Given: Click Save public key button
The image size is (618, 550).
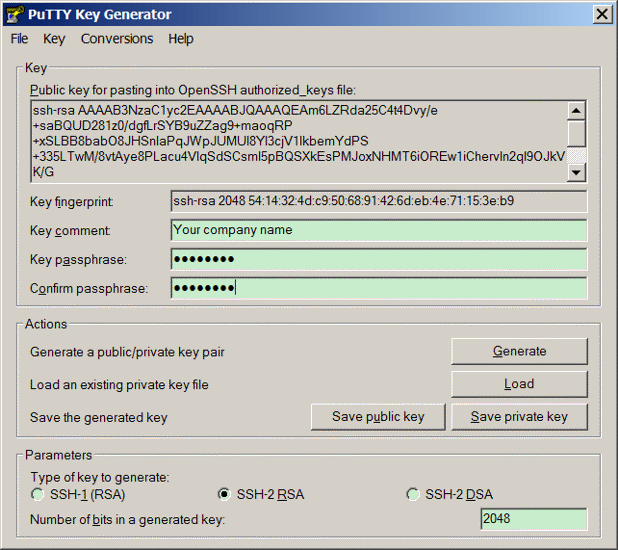Looking at the screenshot, I should pyautogui.click(x=378, y=417).
